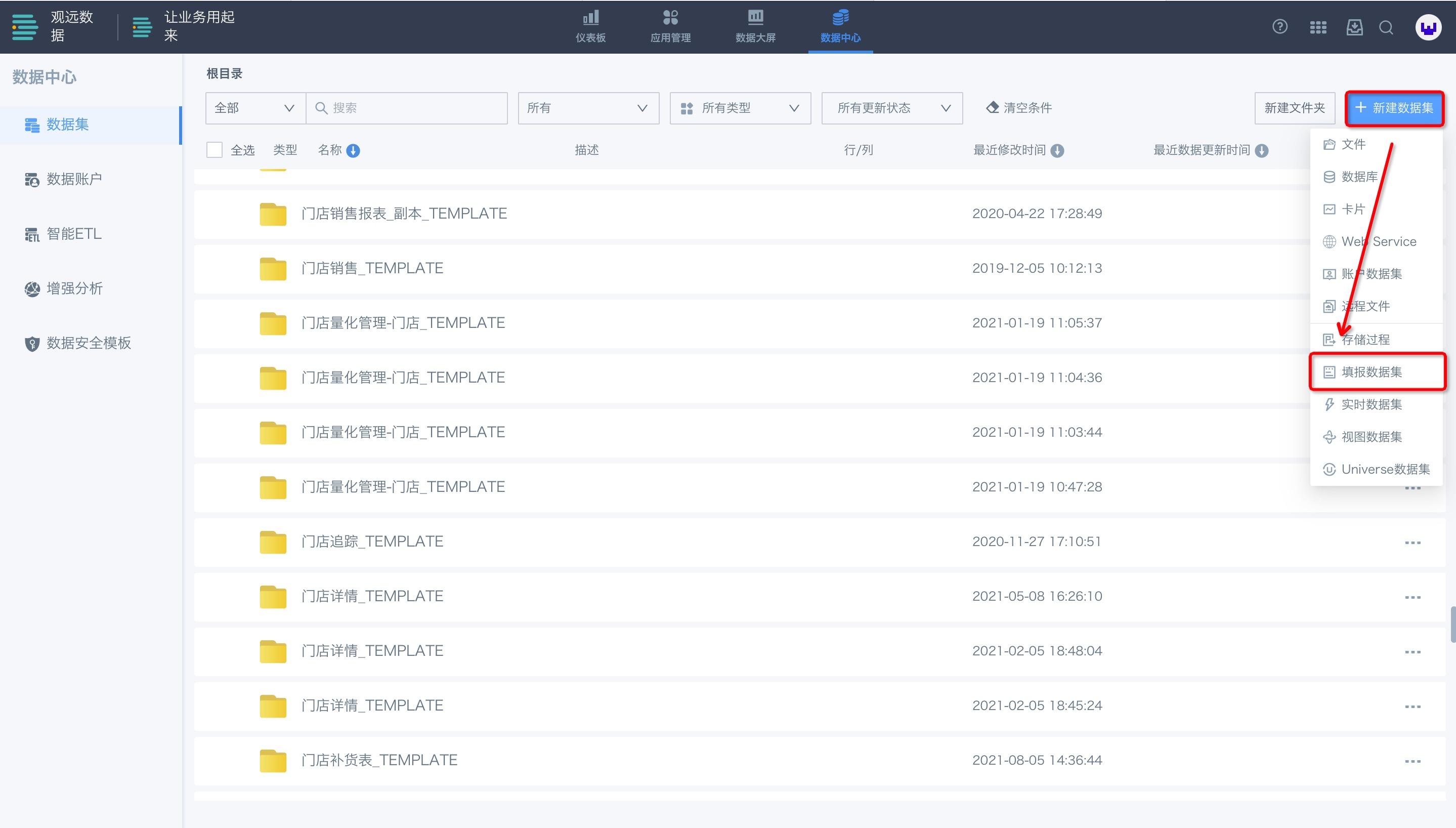1456x828 pixels.
Task: Open 数据安全模板 in left sidebar
Action: point(91,344)
